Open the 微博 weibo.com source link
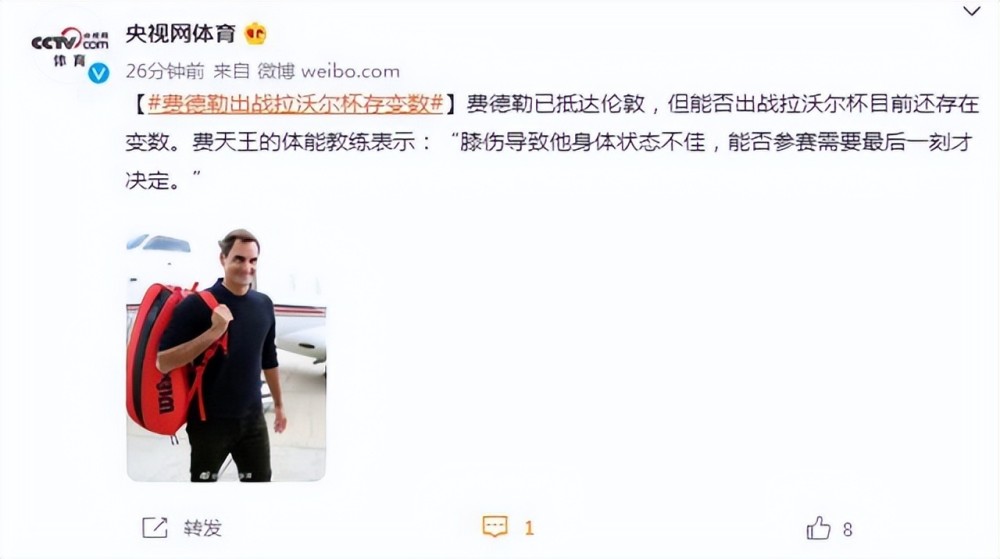 coord(328,71)
